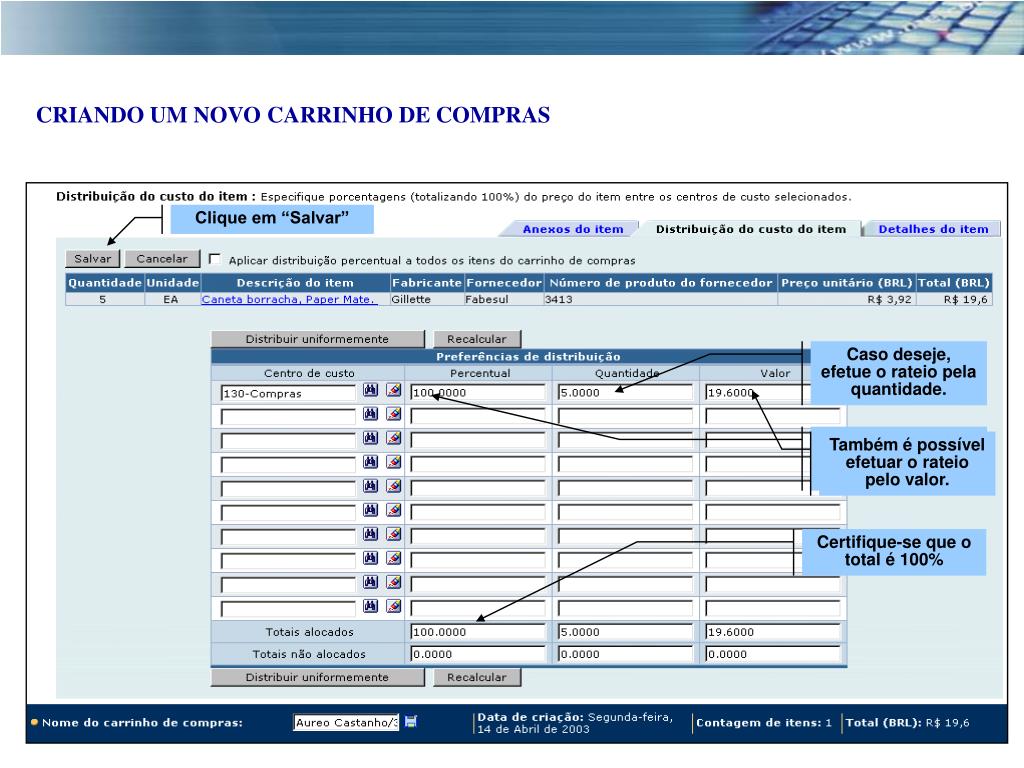The height and width of the screenshot is (768, 1024).
Task: Click the Unidade cell reading EA
Action: pos(170,299)
